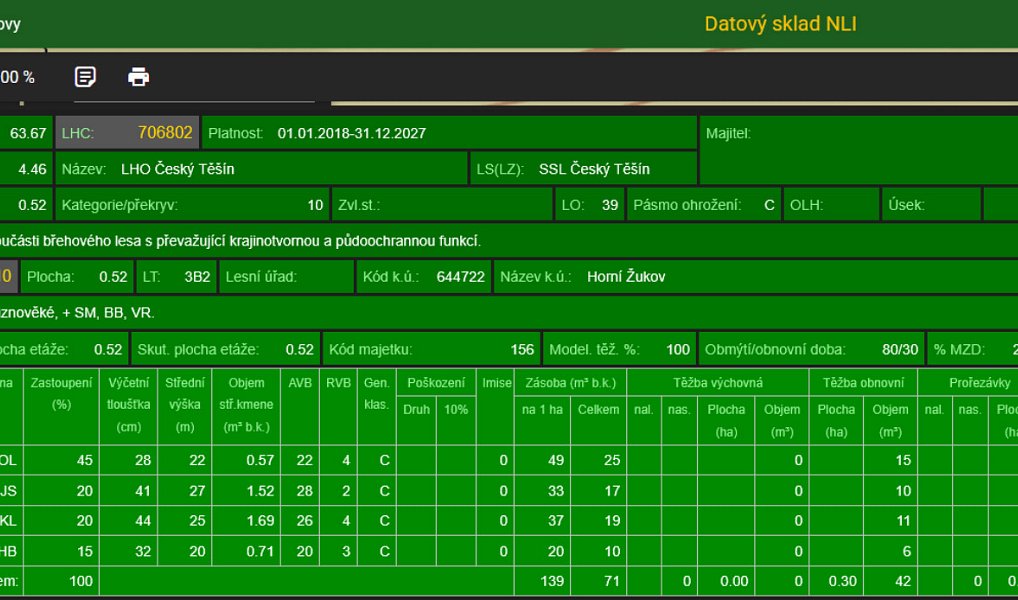The image size is (1018, 600).
Task: Click the Model. těž. % field
Action: click(619, 349)
